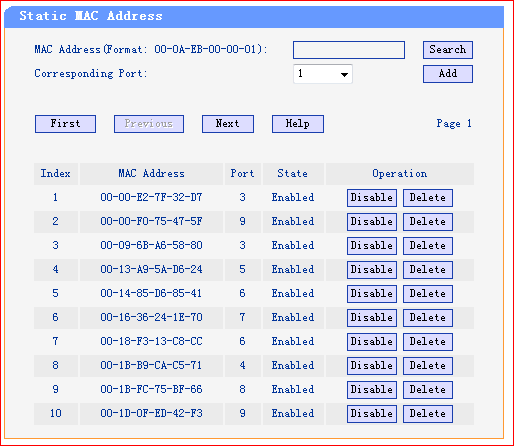Delete MAC entry 00-00-F0-75-47-5F

(428, 222)
